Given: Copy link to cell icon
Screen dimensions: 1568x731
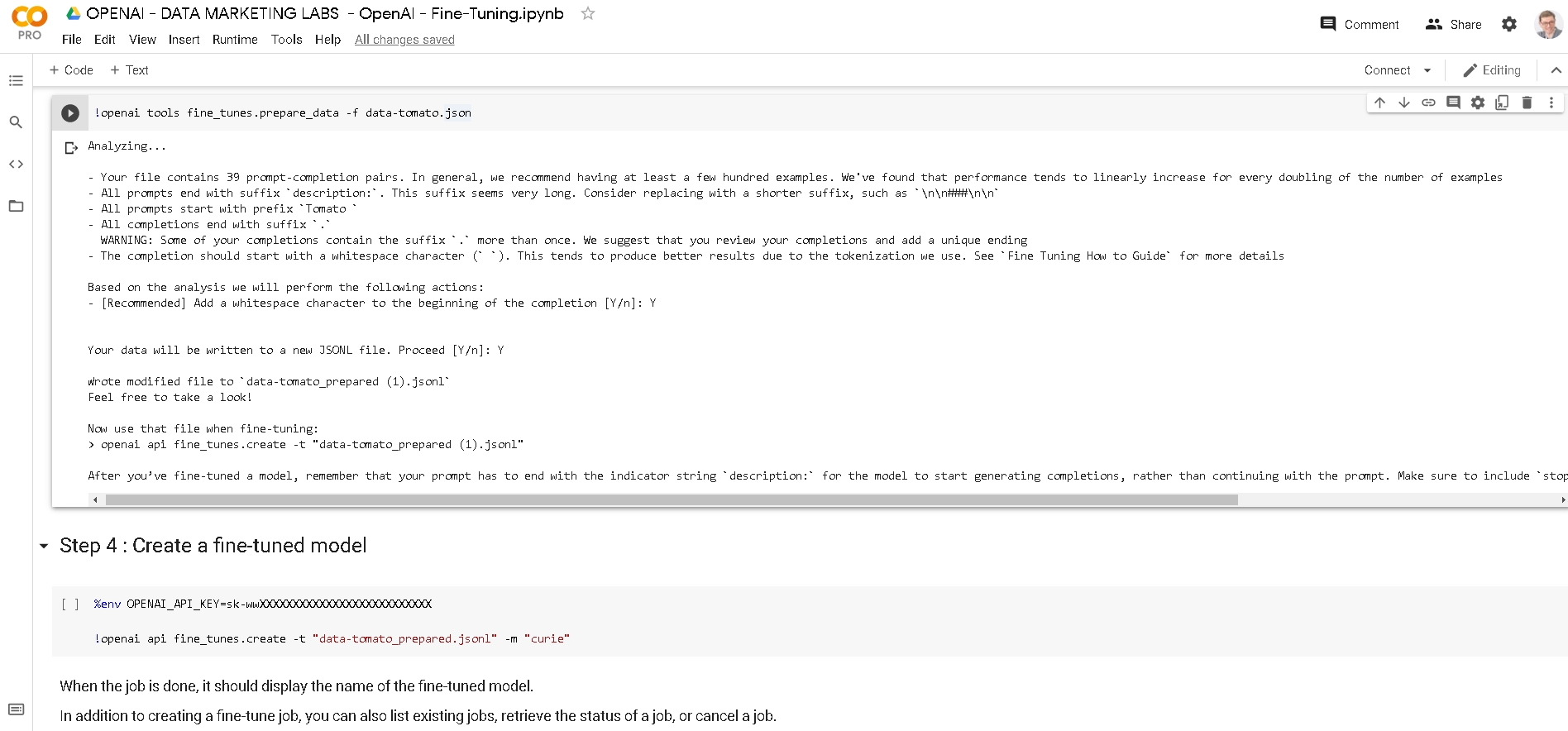Looking at the screenshot, I should click(1428, 103).
